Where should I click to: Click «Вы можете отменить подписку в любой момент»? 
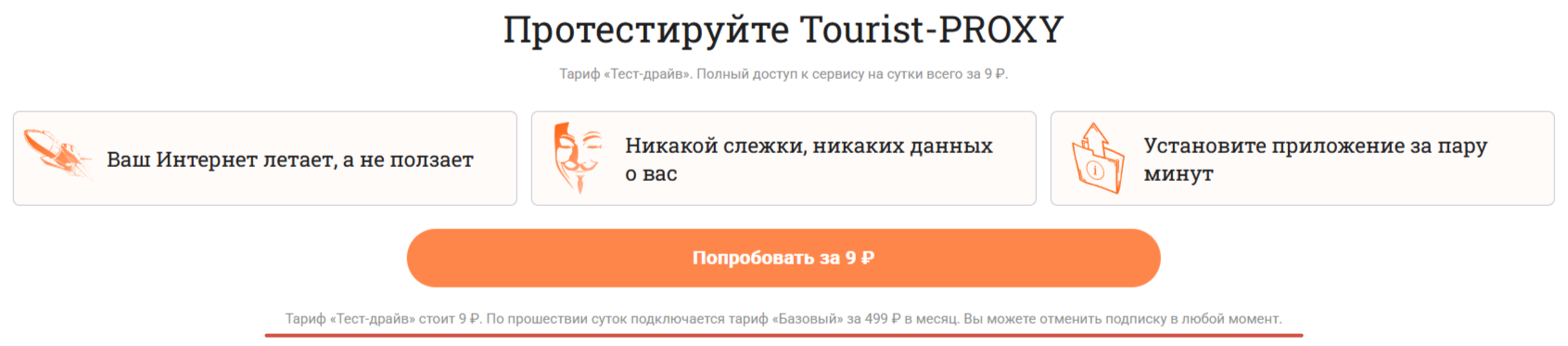point(1123,319)
